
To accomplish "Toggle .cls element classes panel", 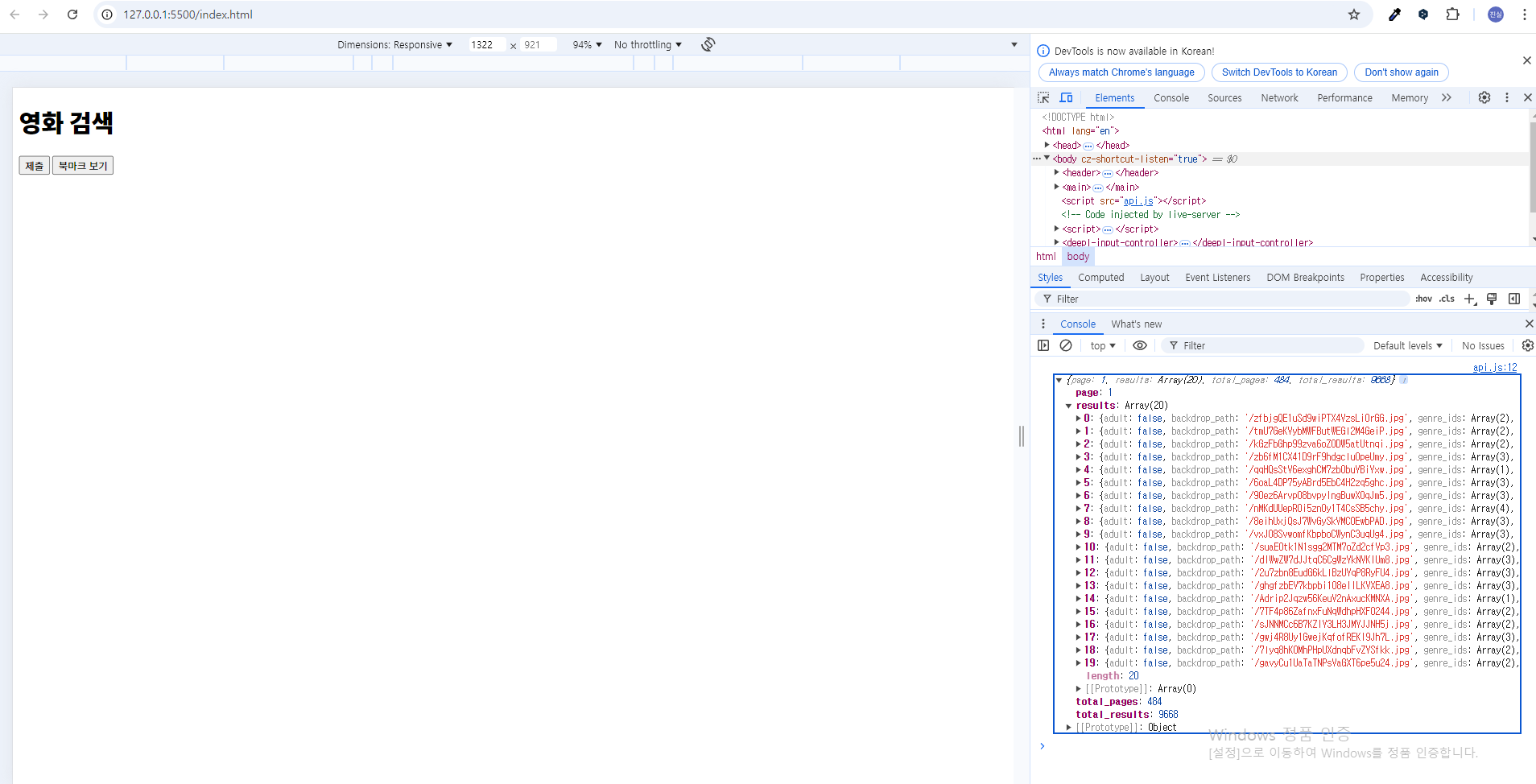I will (1447, 299).
